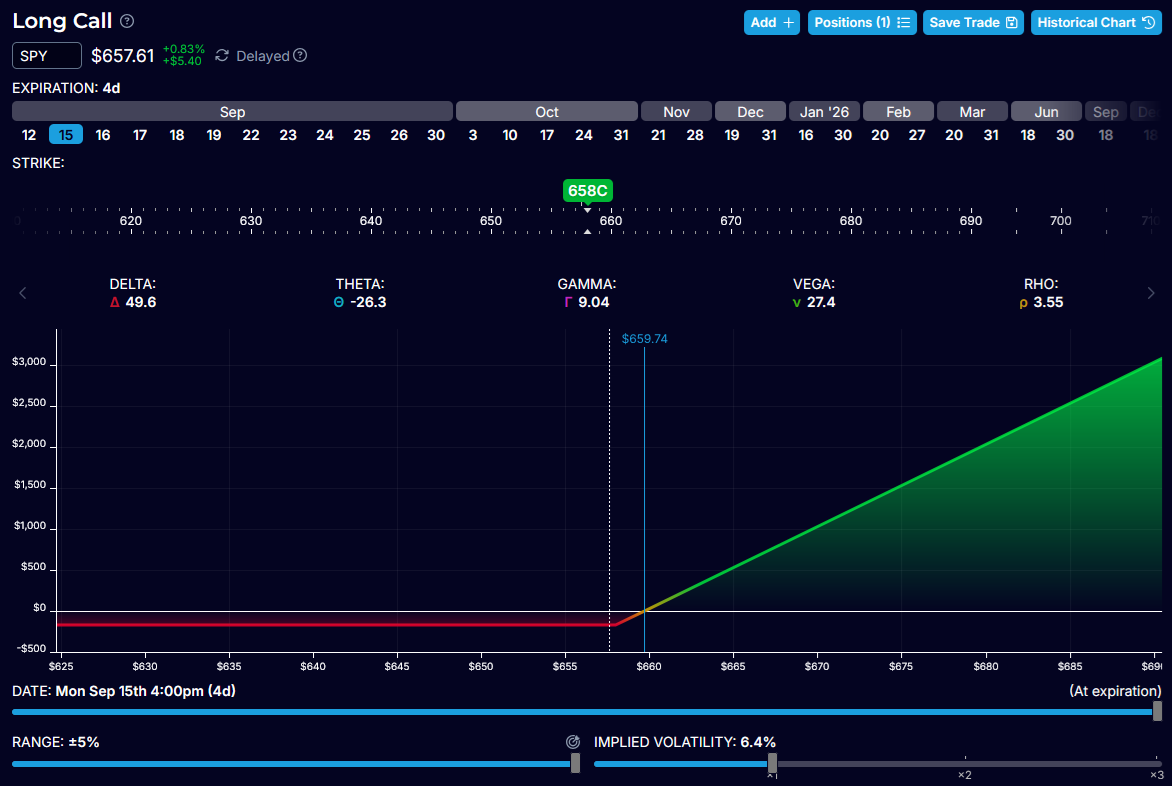Click strike 650 on the strike ruler
The image size is (1172, 786).
[x=490, y=221]
